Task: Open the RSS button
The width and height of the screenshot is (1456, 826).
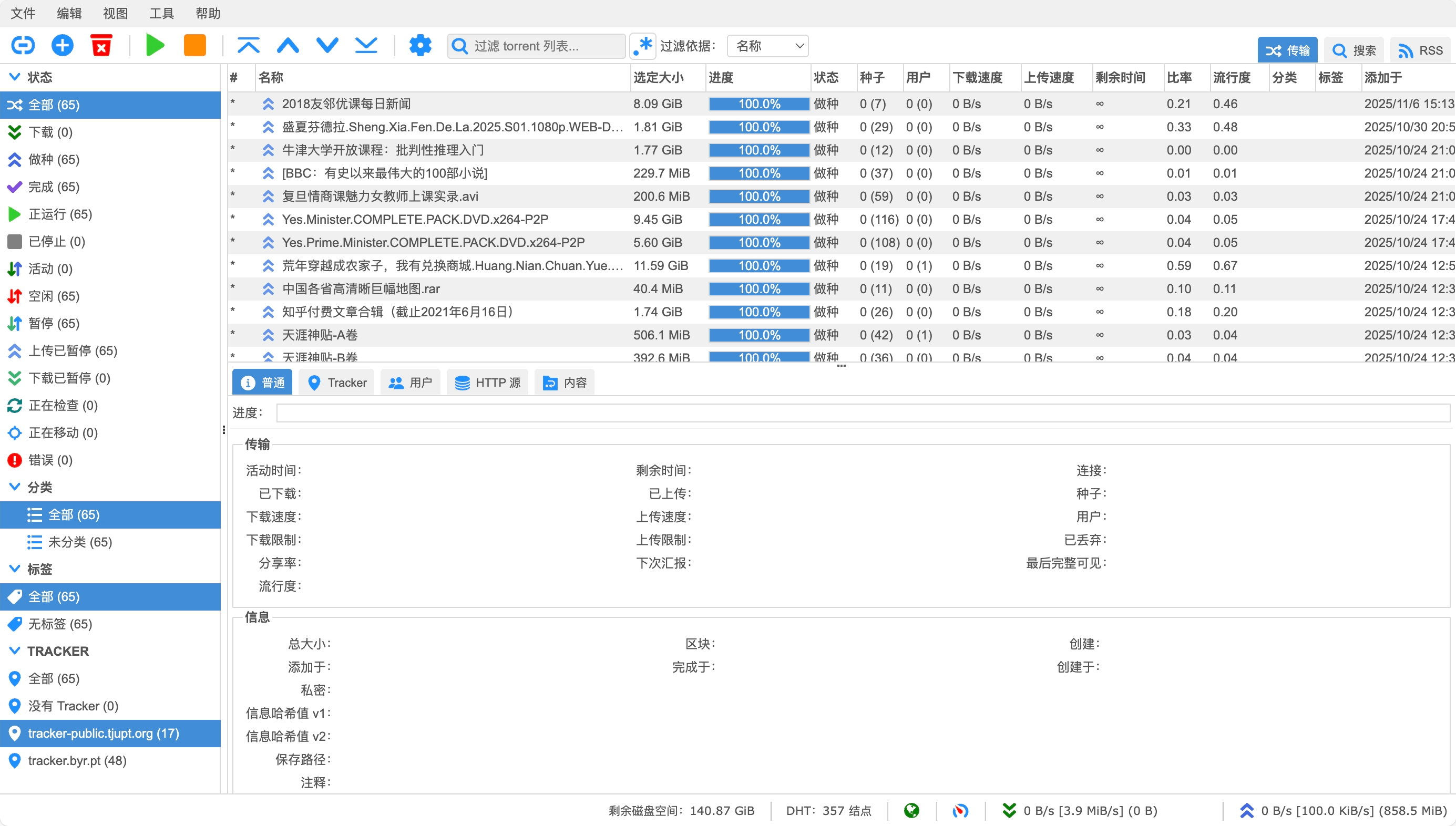Action: (x=1420, y=50)
